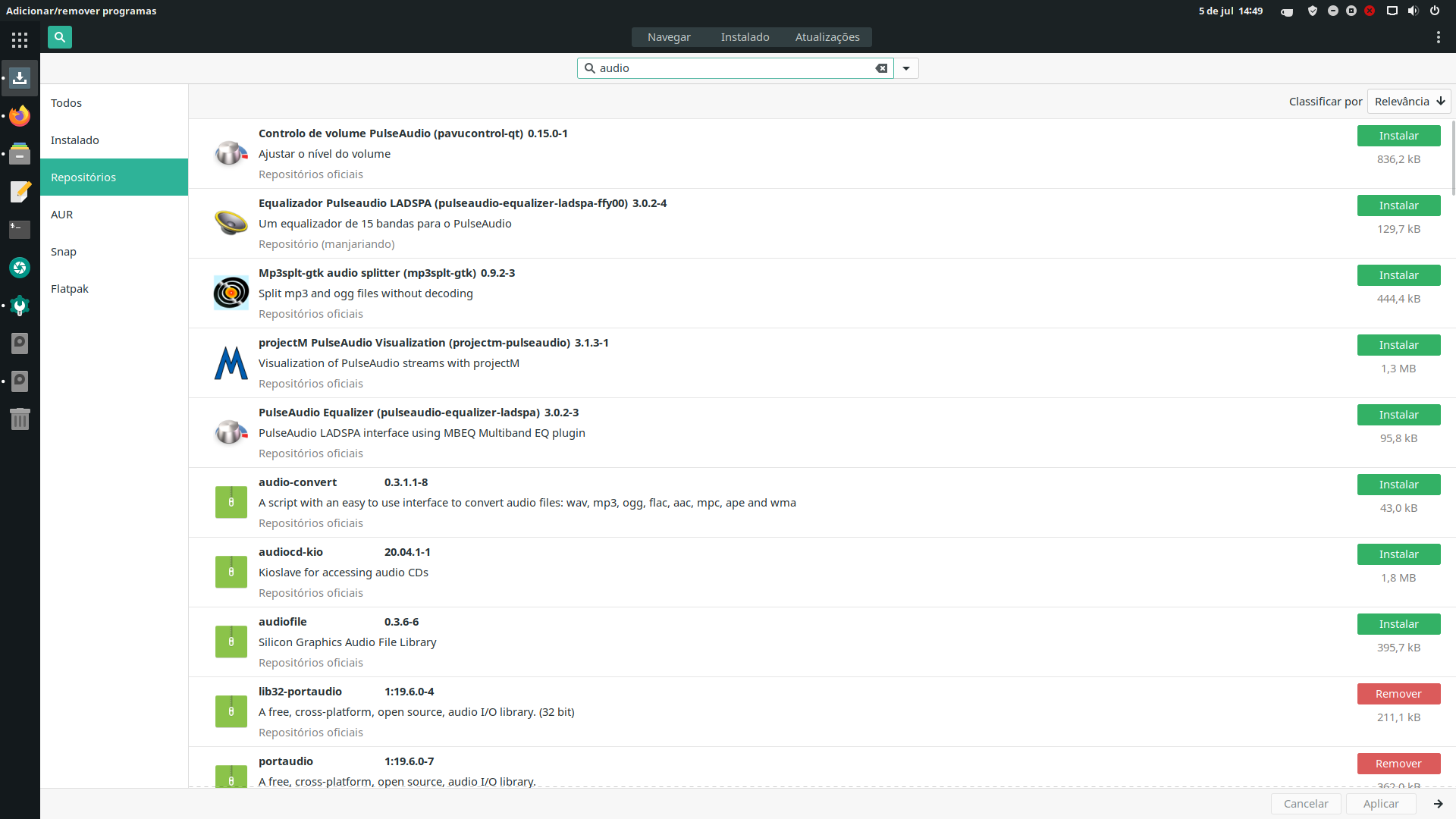Open the Manjaro settings dock icon

pyautogui.click(x=20, y=306)
